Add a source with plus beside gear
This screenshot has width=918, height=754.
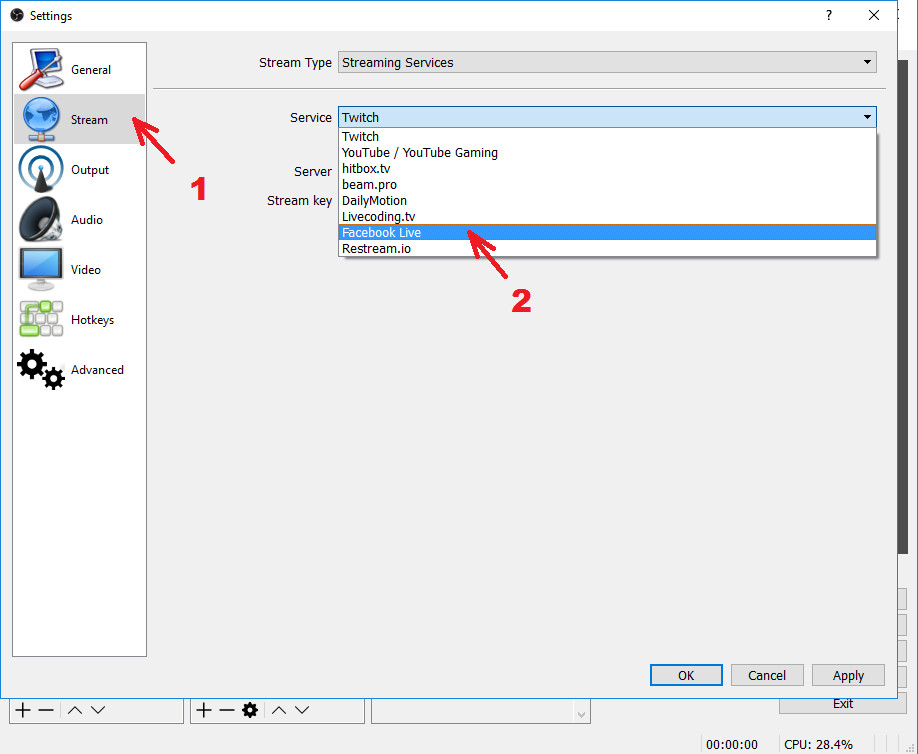(204, 710)
